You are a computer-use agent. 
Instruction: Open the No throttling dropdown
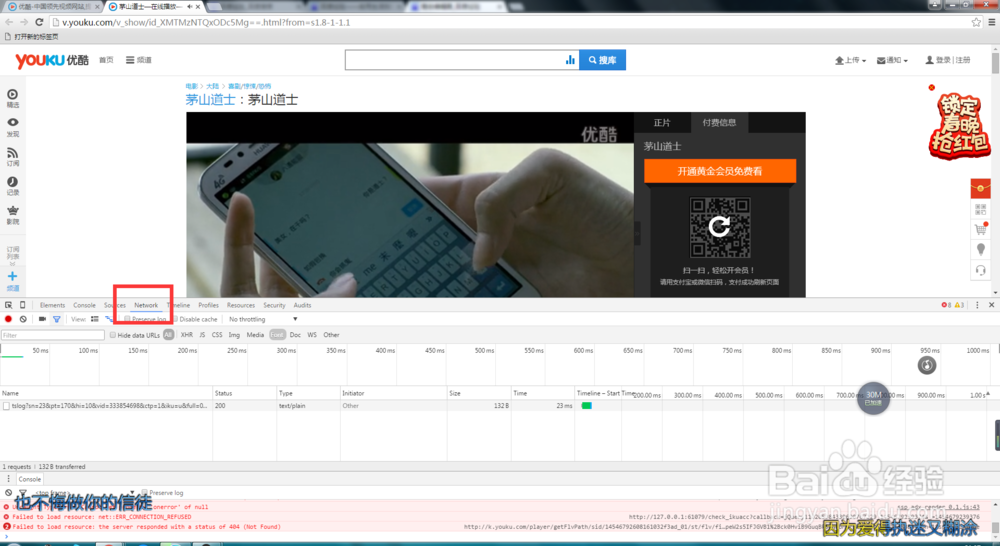(x=263, y=319)
